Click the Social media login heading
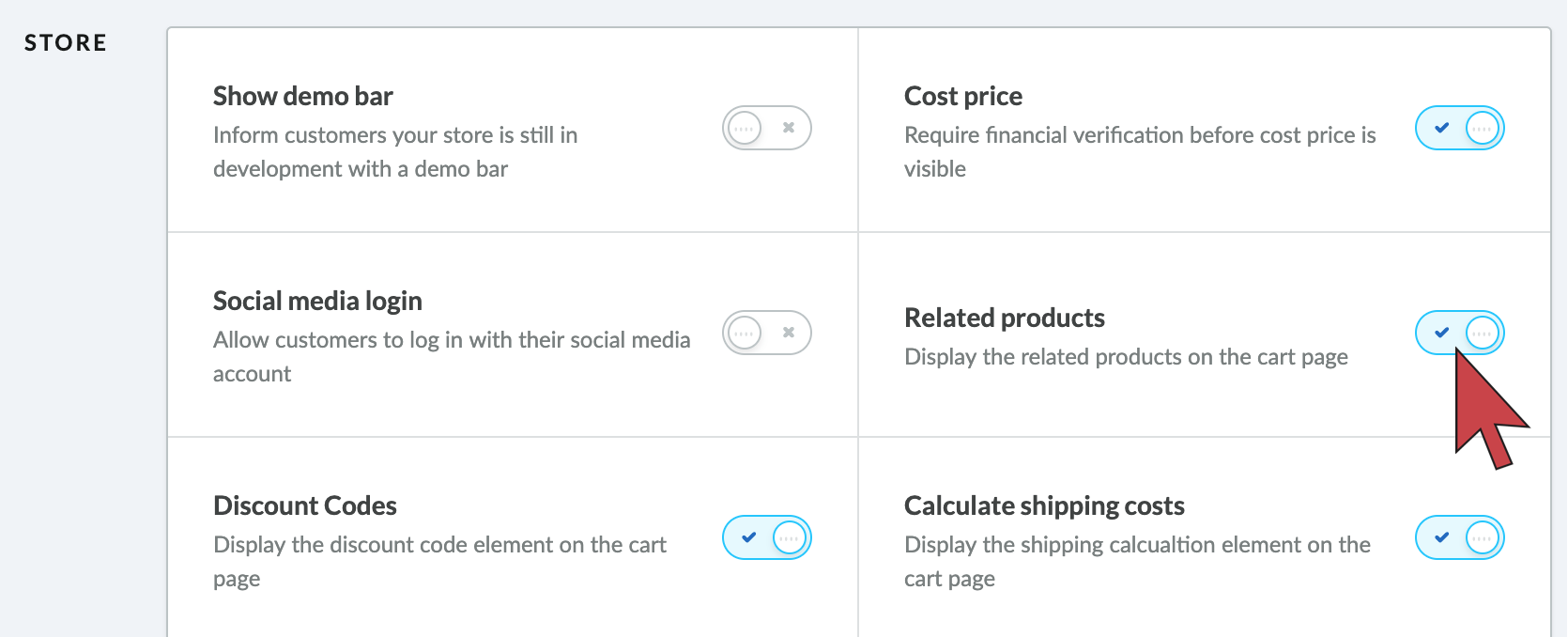 (317, 301)
